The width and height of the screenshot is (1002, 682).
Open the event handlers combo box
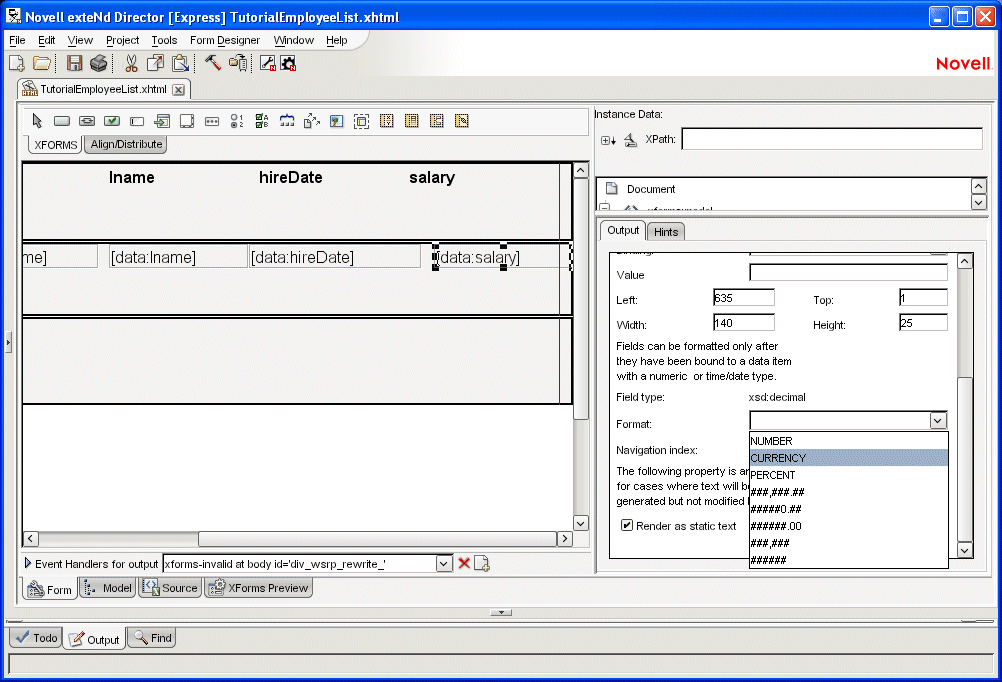point(445,564)
